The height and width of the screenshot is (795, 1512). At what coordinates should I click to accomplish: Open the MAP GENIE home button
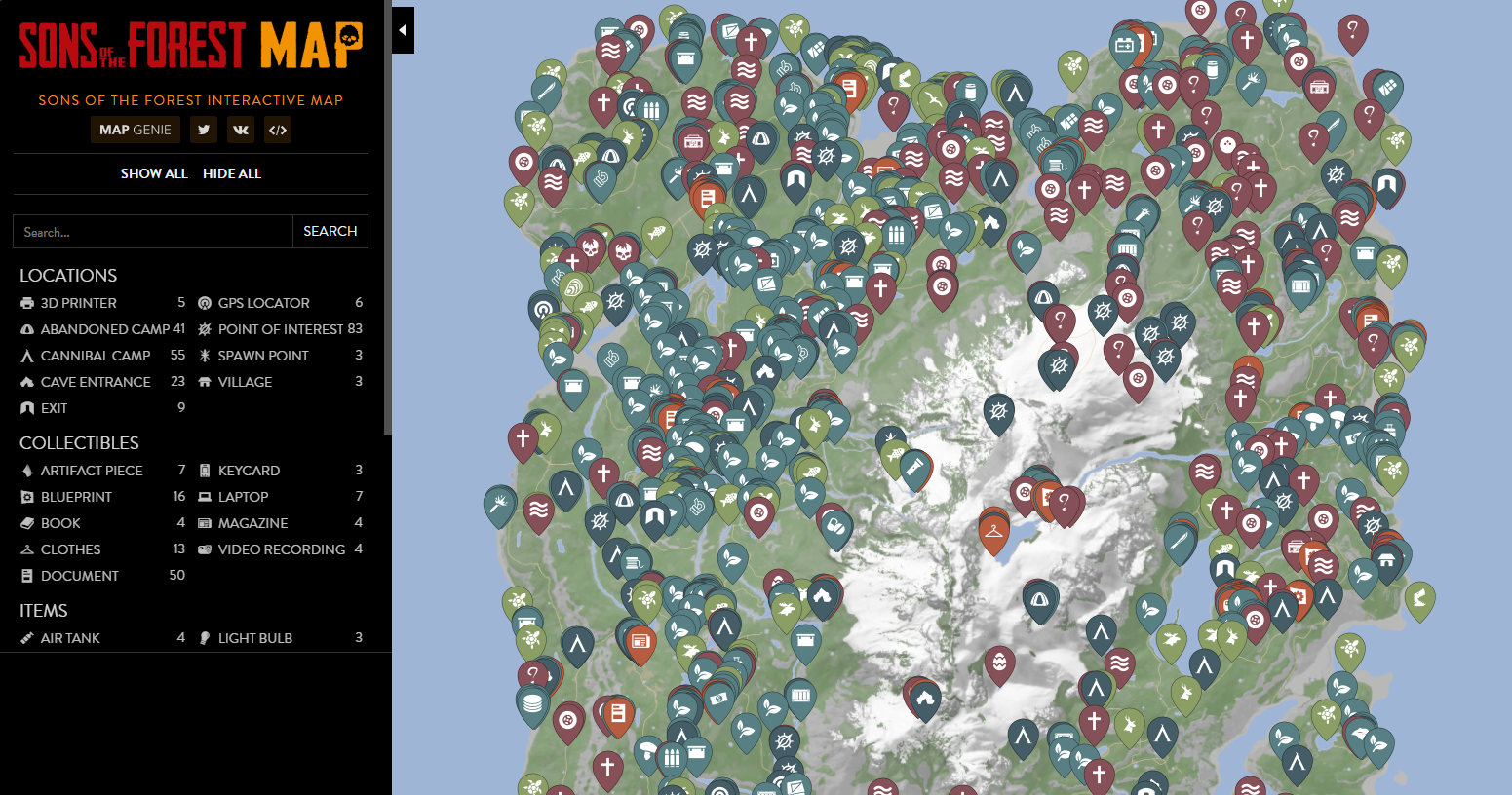[x=136, y=130]
